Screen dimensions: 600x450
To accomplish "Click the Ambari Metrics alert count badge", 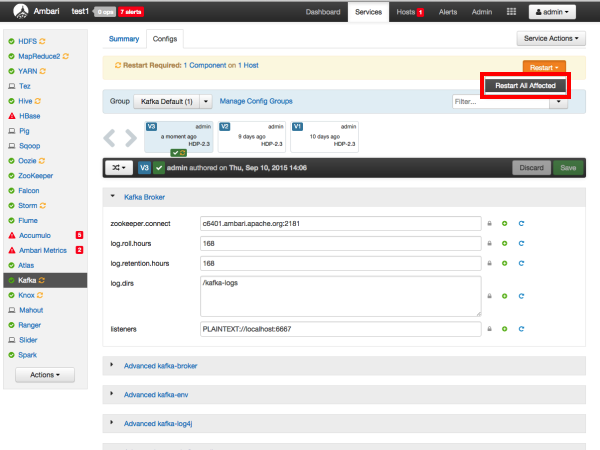I will [79, 250].
